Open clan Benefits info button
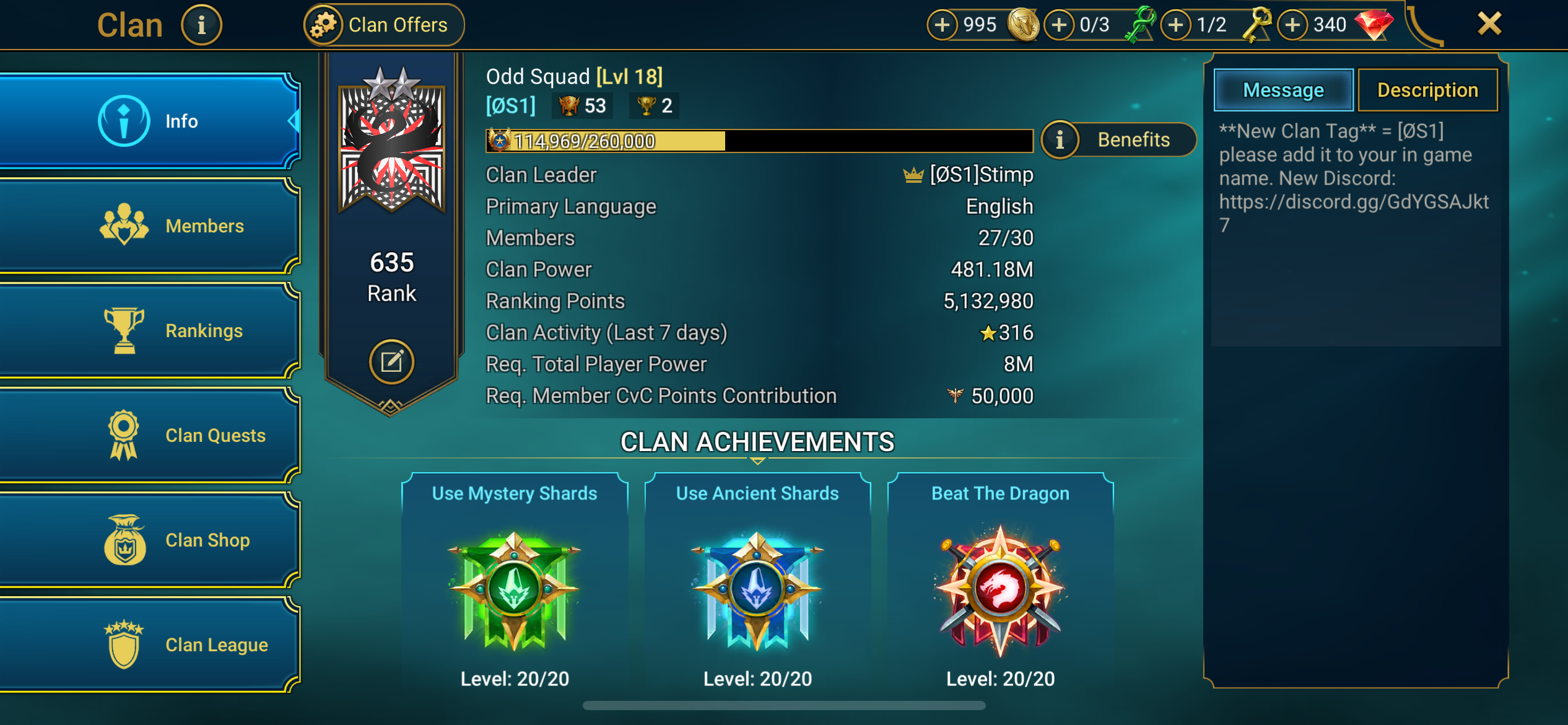 1118,140
